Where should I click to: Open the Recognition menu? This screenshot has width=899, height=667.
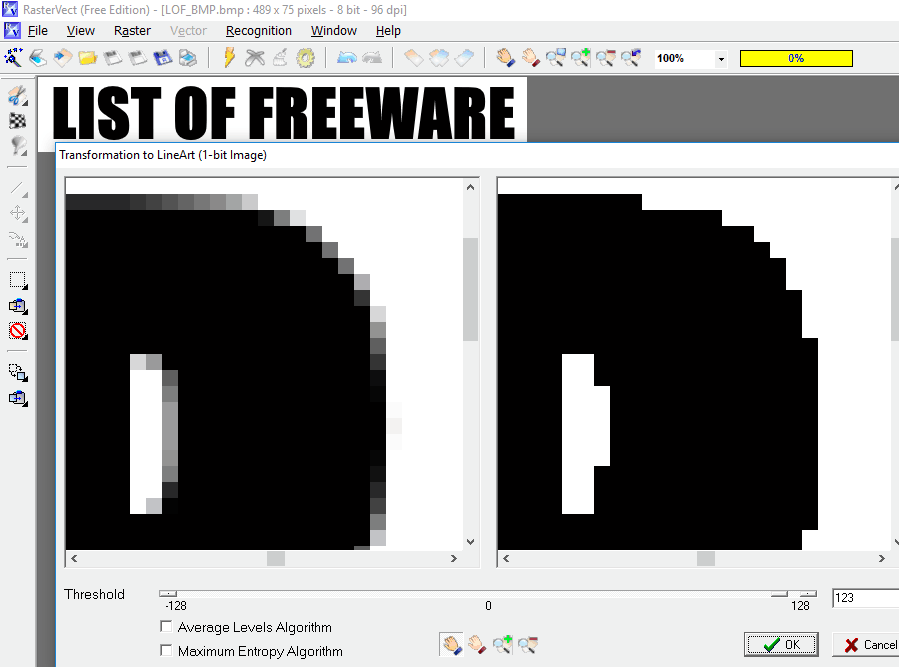tap(259, 30)
